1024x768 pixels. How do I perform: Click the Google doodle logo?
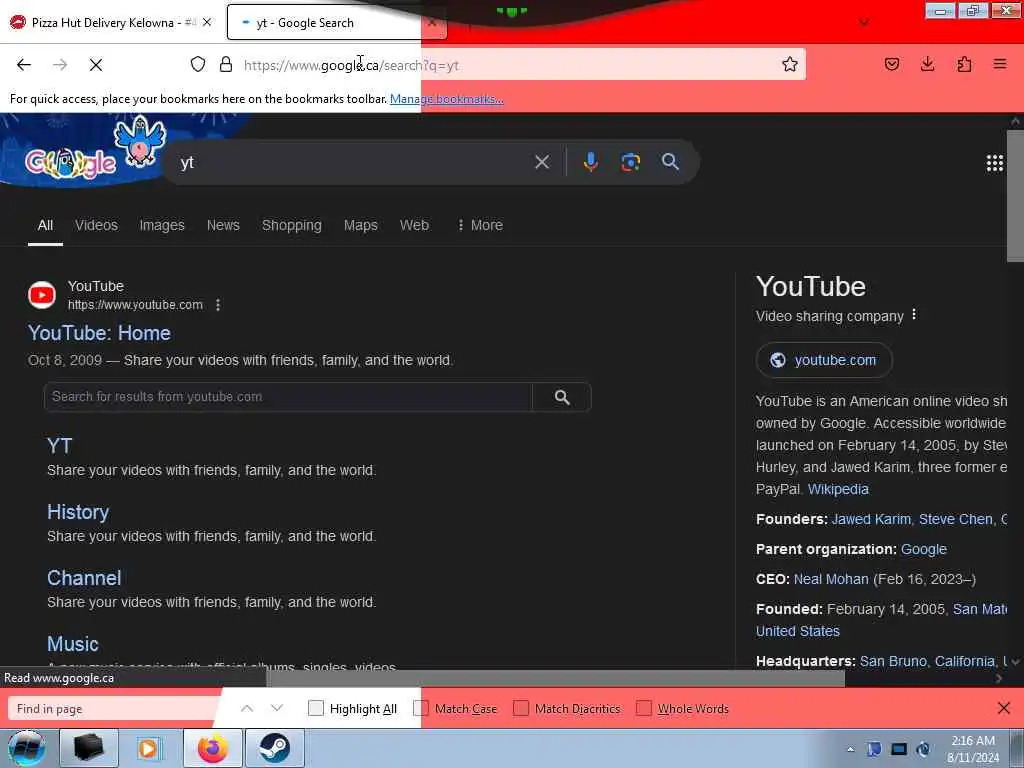pos(71,162)
